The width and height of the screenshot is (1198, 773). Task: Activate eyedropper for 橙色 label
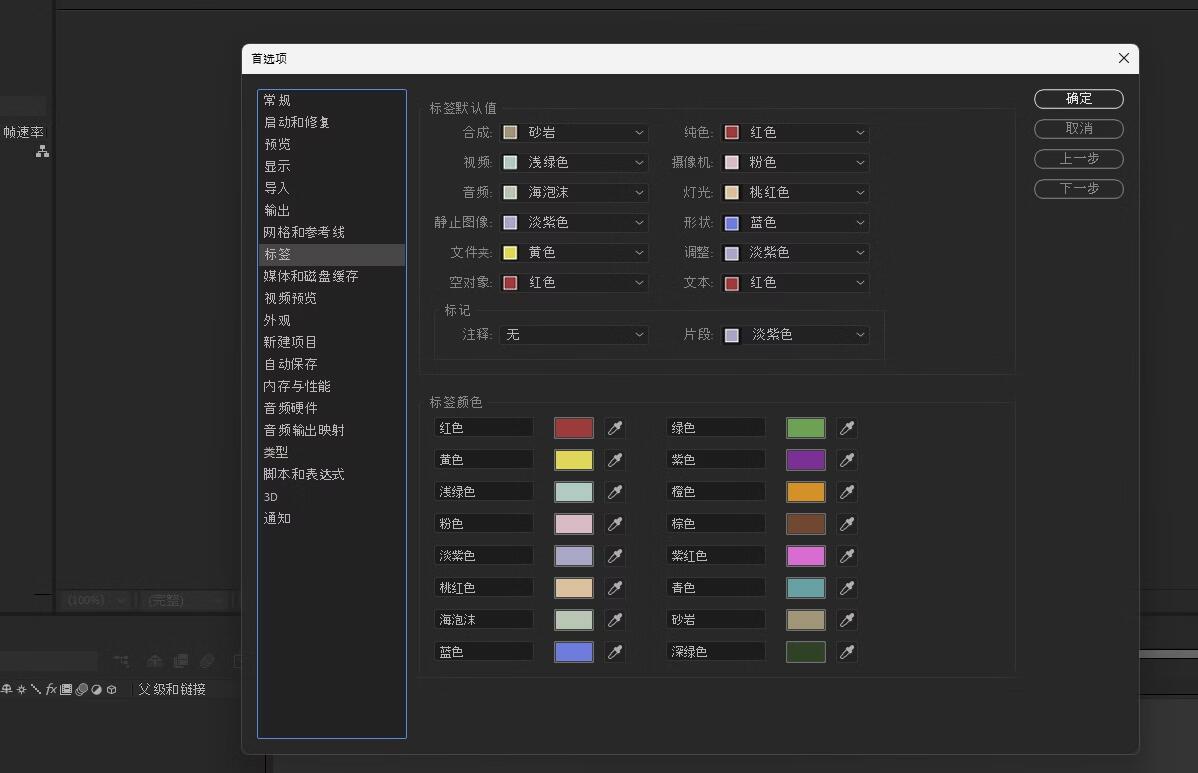[x=847, y=492]
